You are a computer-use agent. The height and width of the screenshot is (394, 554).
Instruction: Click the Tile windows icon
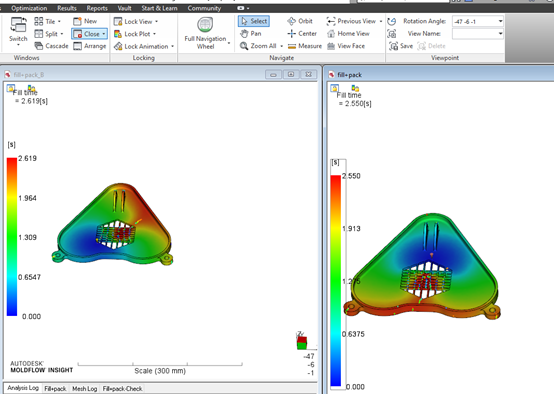pos(39,21)
